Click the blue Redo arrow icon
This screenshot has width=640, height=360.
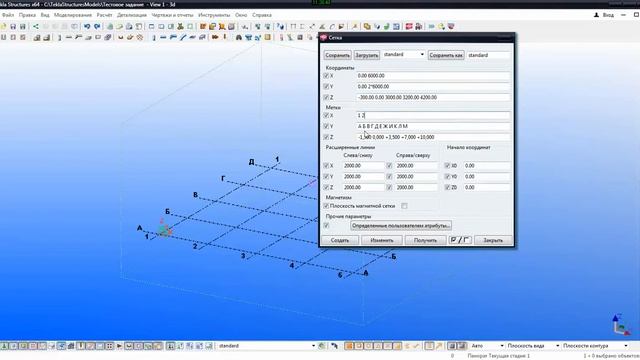point(97,27)
